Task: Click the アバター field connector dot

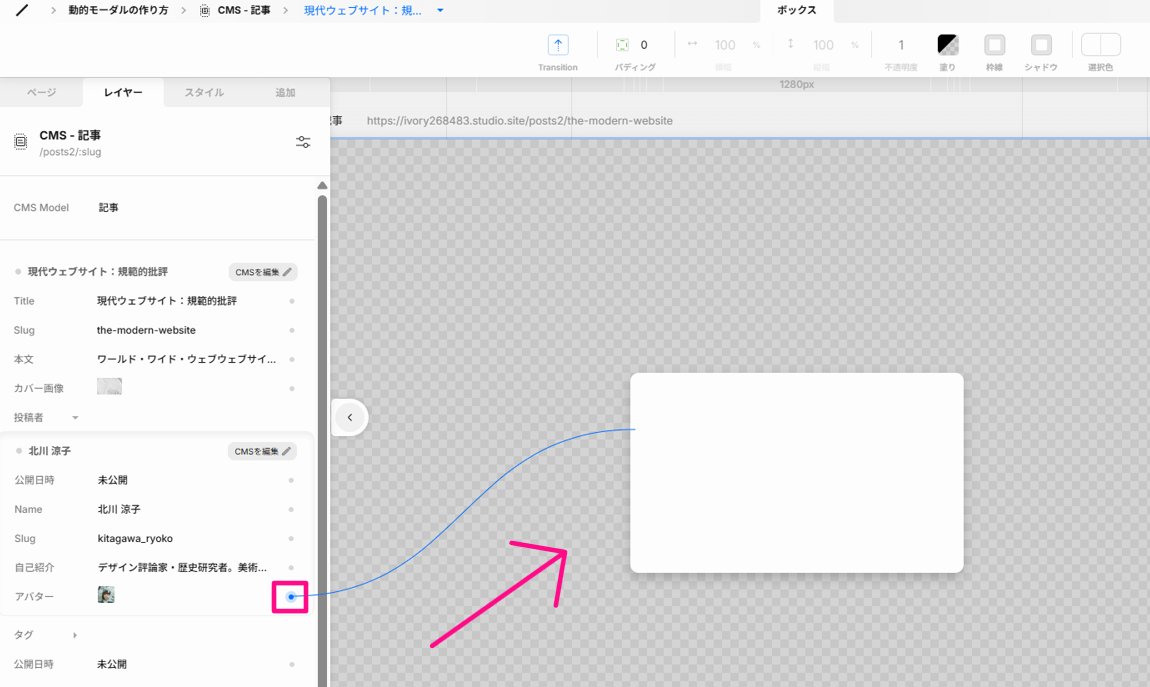Action: click(291, 597)
